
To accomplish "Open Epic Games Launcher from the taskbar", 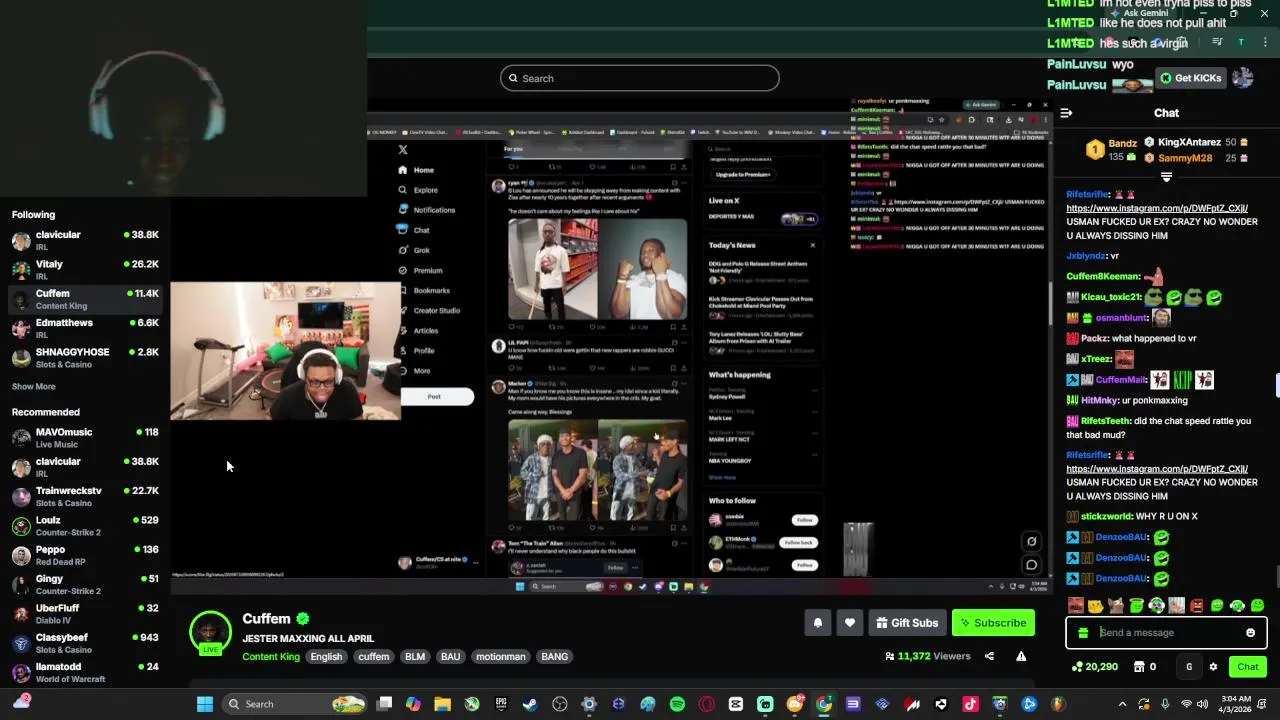I will point(501,704).
